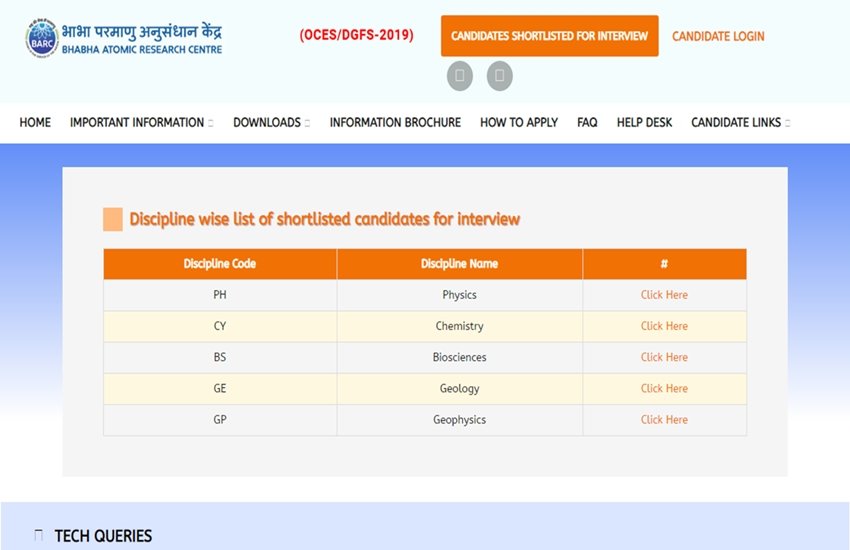Go to the Home menu item

click(35, 123)
